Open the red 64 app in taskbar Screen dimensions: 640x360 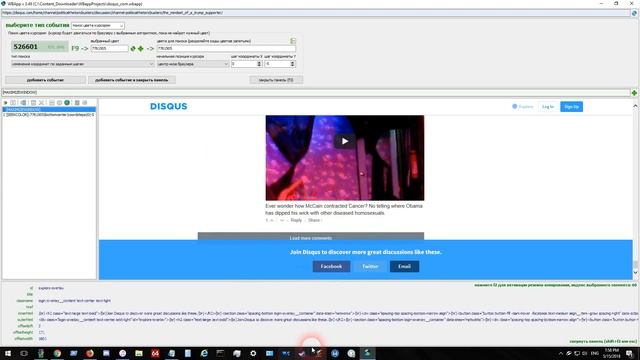[x=155, y=353]
